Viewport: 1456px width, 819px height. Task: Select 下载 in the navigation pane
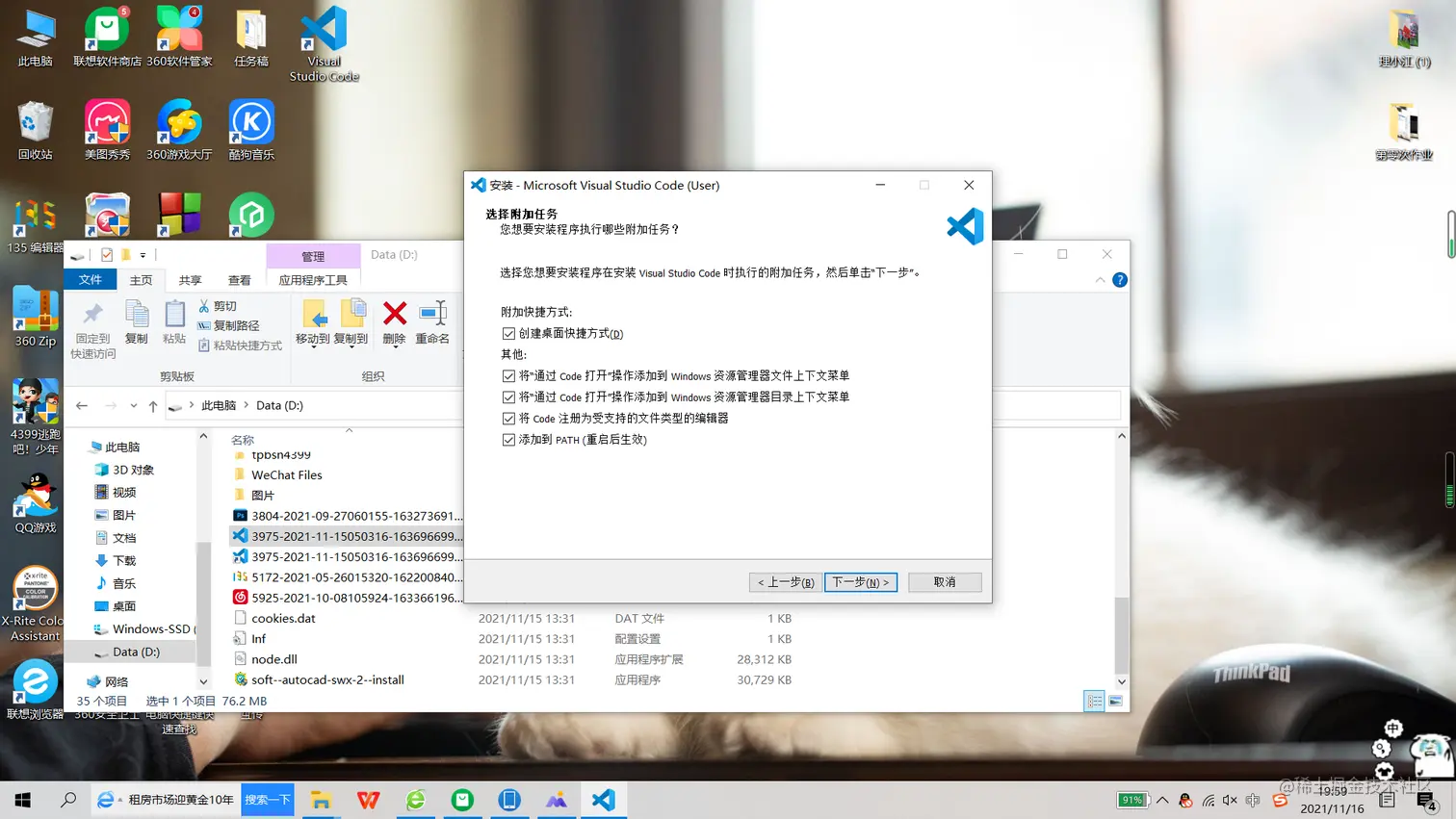coord(116,561)
